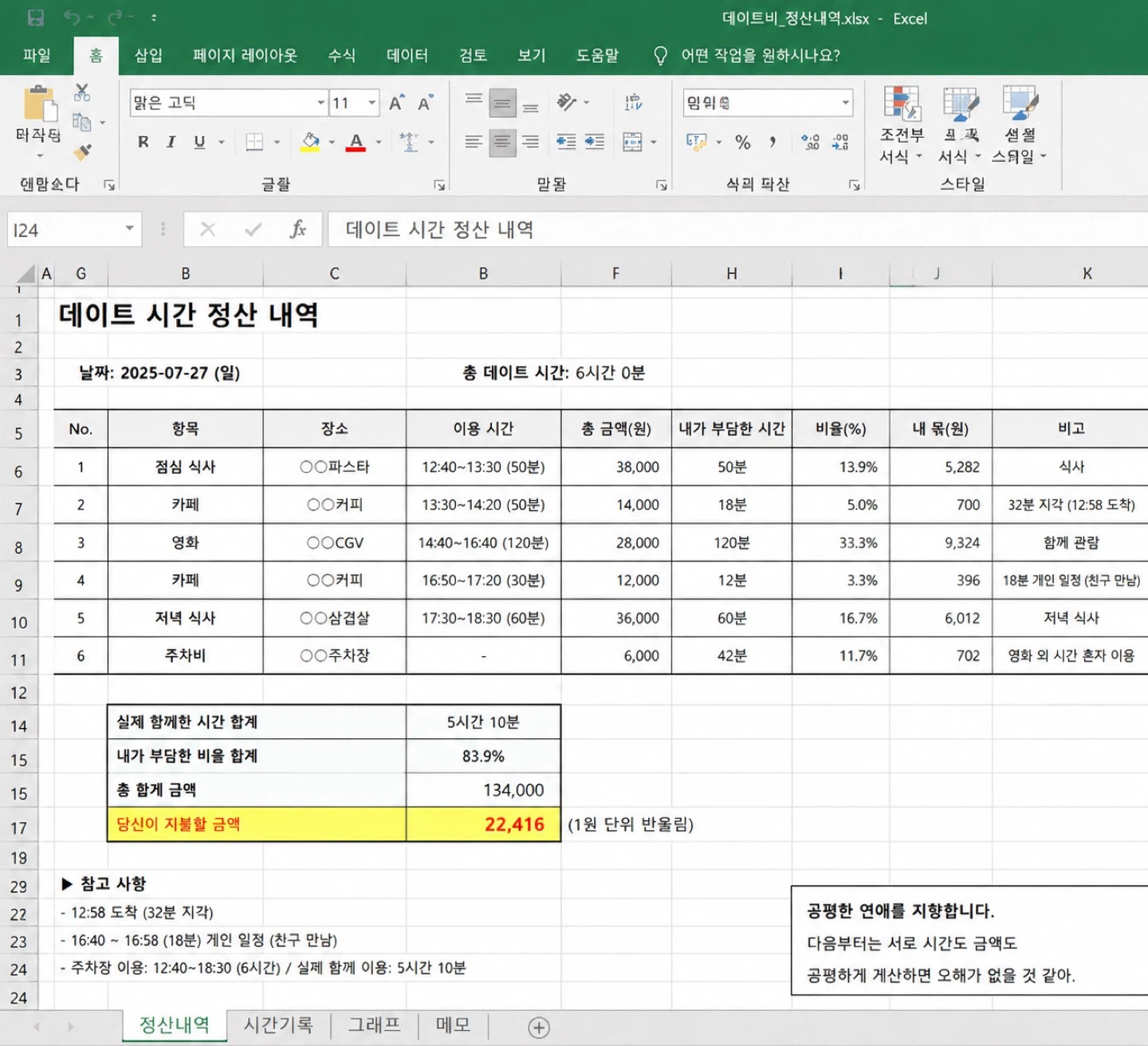
Task: Align text right in cell
Action: click(530, 143)
